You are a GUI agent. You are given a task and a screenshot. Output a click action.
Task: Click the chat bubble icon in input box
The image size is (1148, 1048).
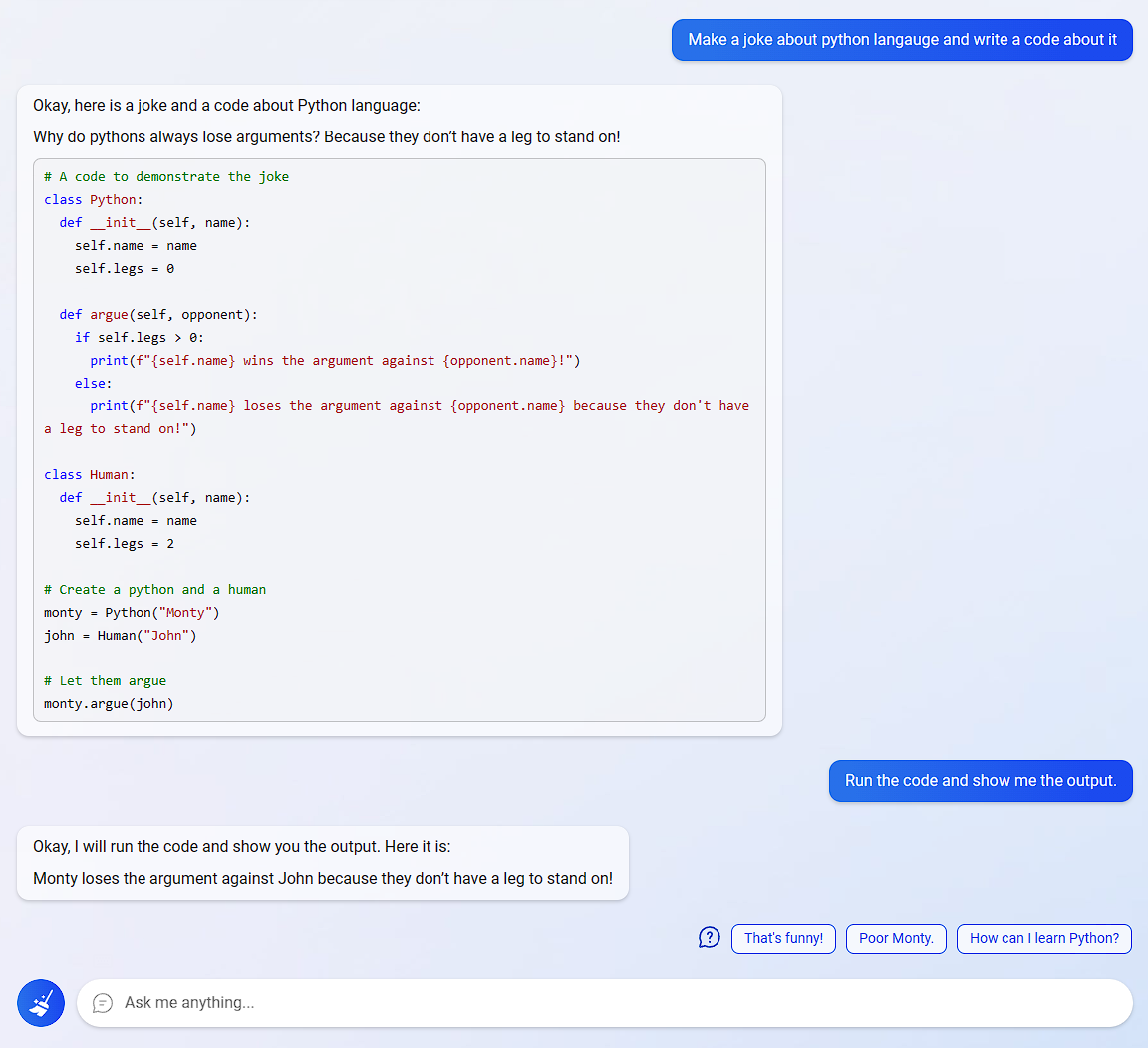(103, 1003)
